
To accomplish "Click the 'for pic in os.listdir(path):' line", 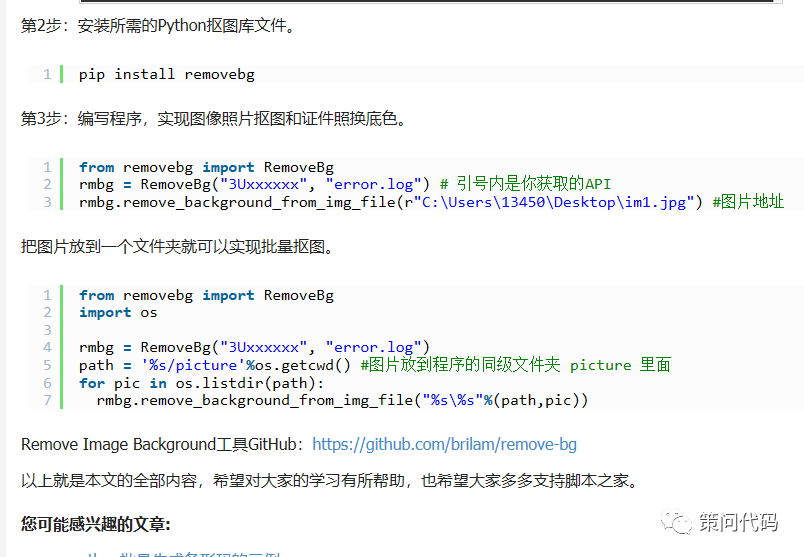I will pos(202,383).
